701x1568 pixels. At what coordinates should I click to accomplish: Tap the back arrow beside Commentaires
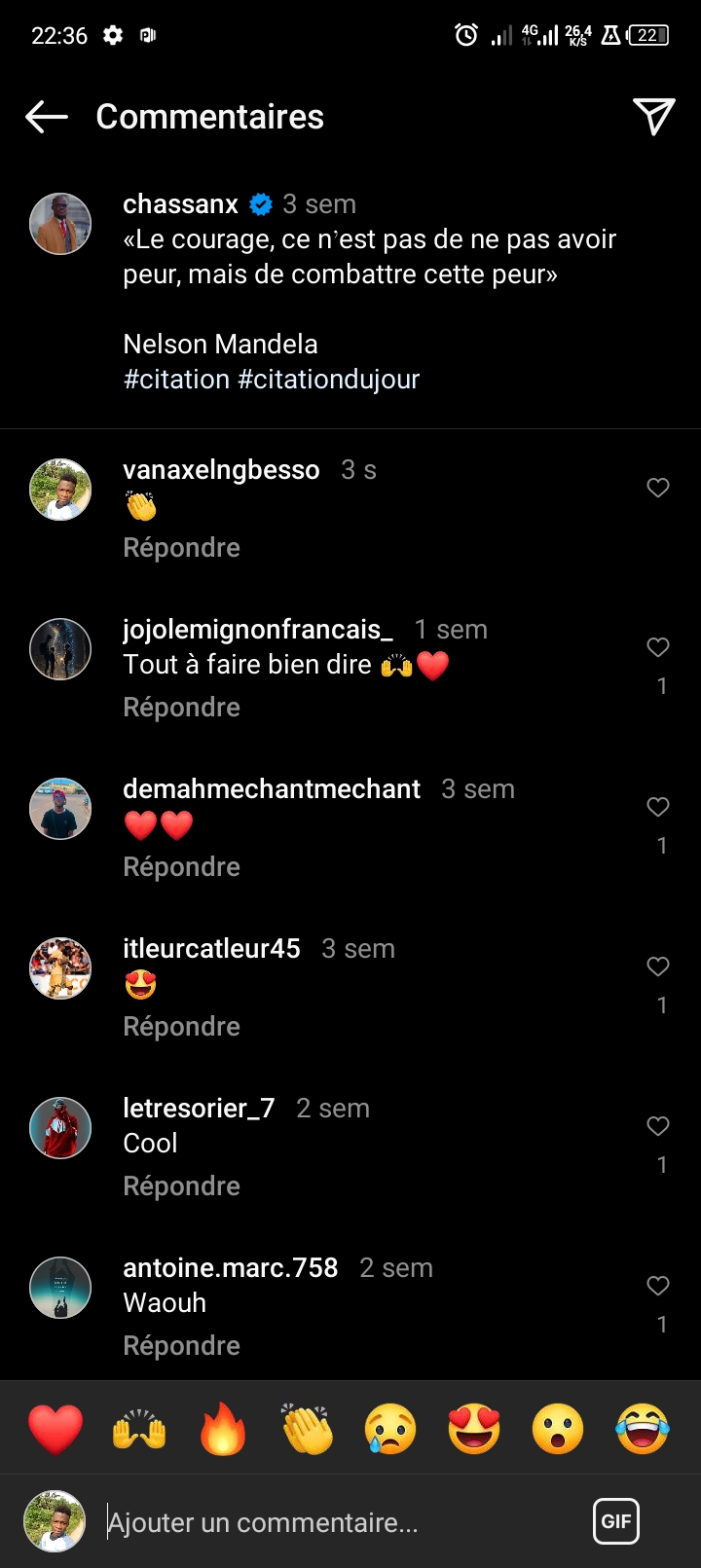pyautogui.click(x=47, y=117)
